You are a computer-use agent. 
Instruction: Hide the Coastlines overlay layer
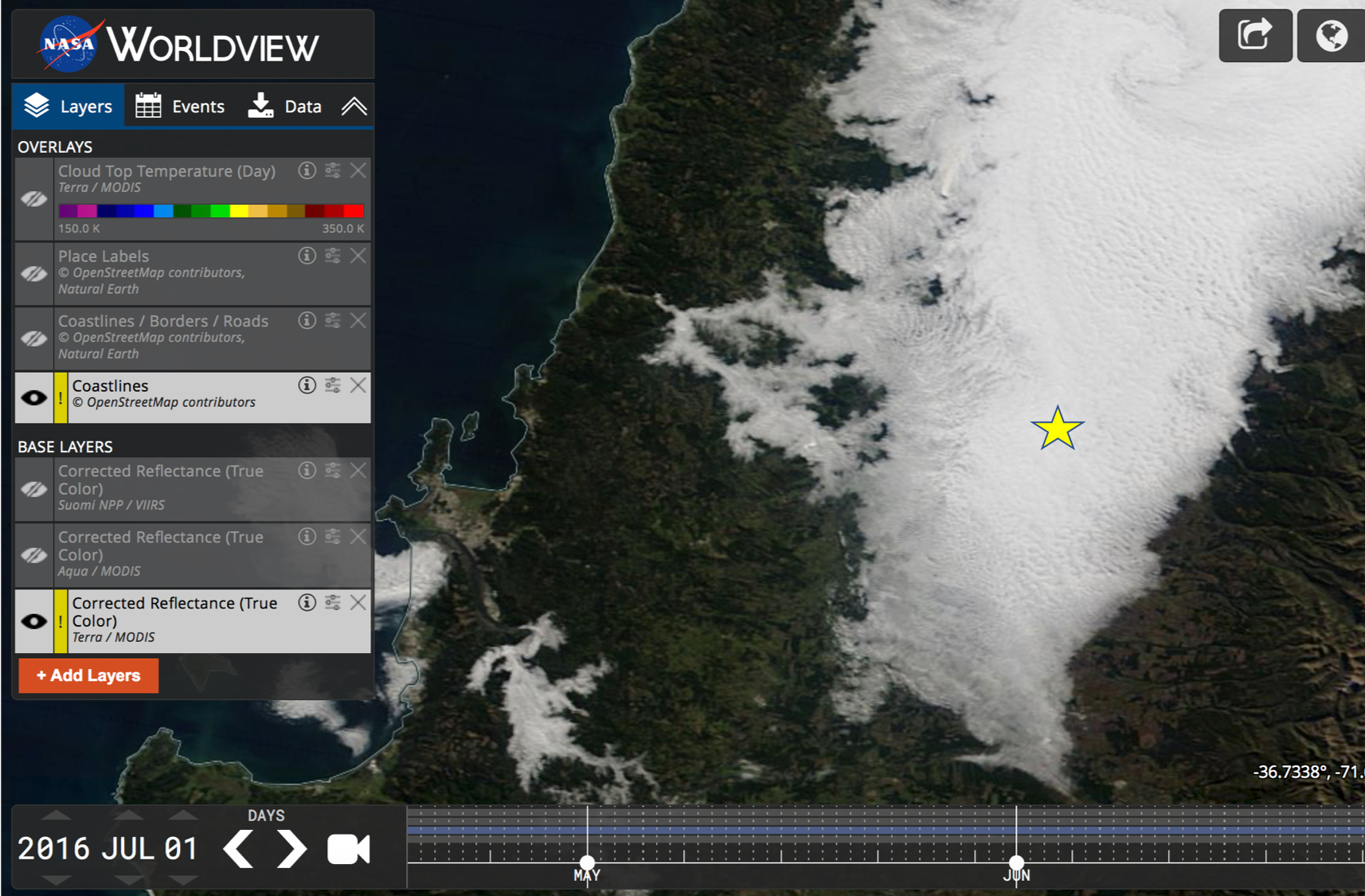pos(33,397)
